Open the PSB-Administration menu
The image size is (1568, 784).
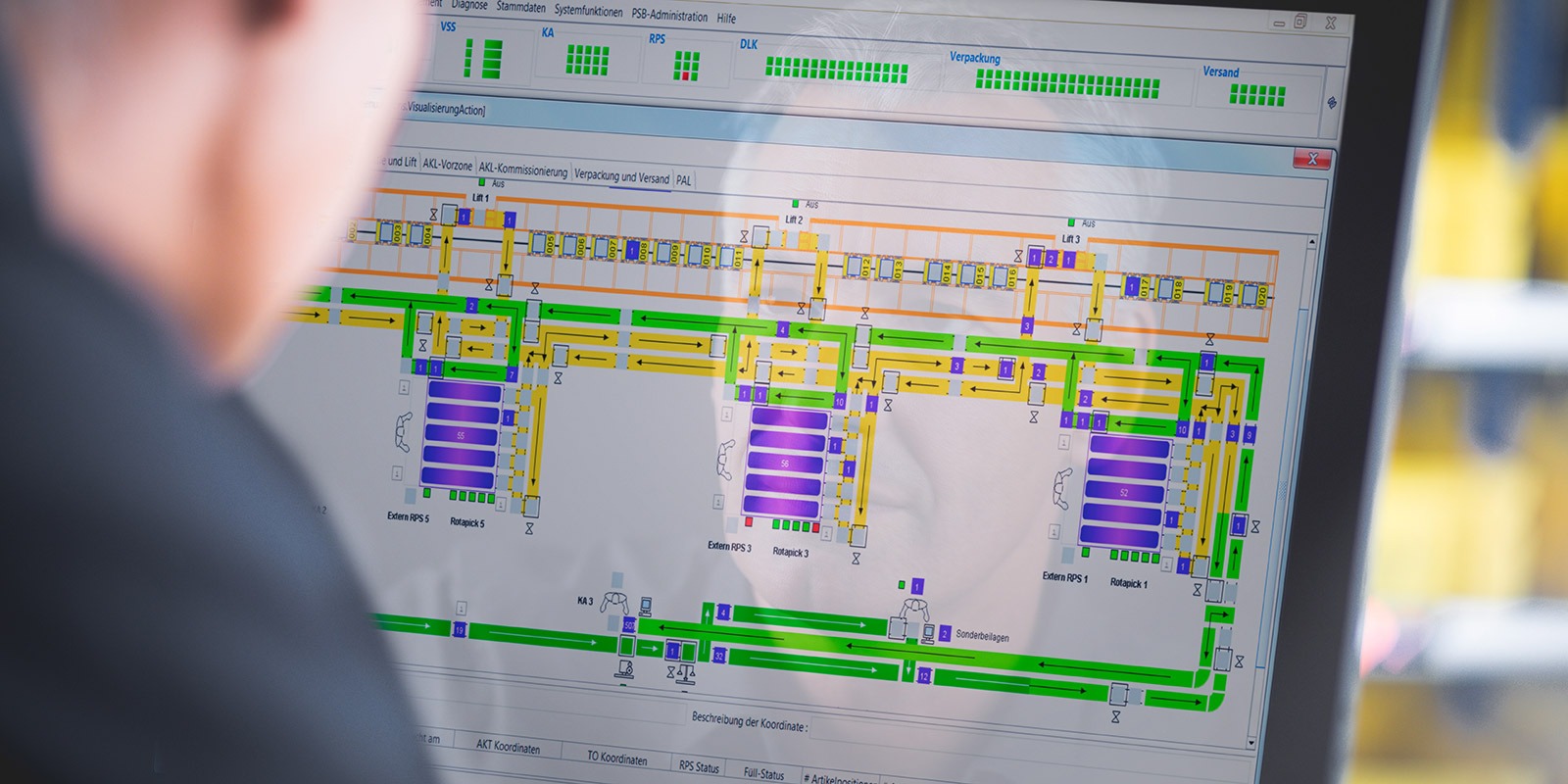(669, 15)
